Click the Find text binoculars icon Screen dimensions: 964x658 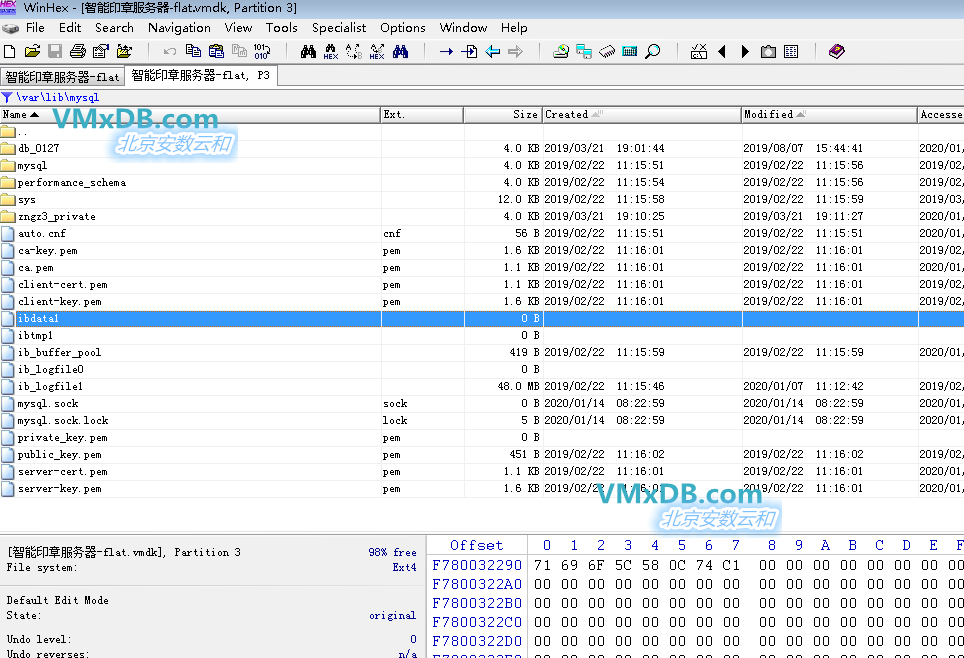(308, 52)
